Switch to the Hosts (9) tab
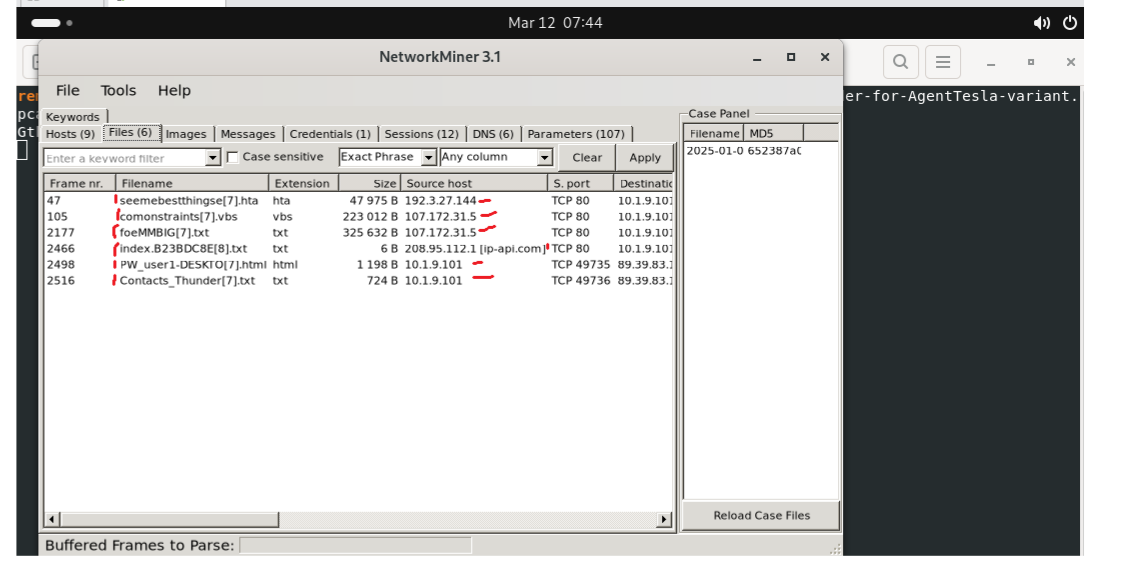Viewport: 1139px width, 565px height. [x=70, y=134]
